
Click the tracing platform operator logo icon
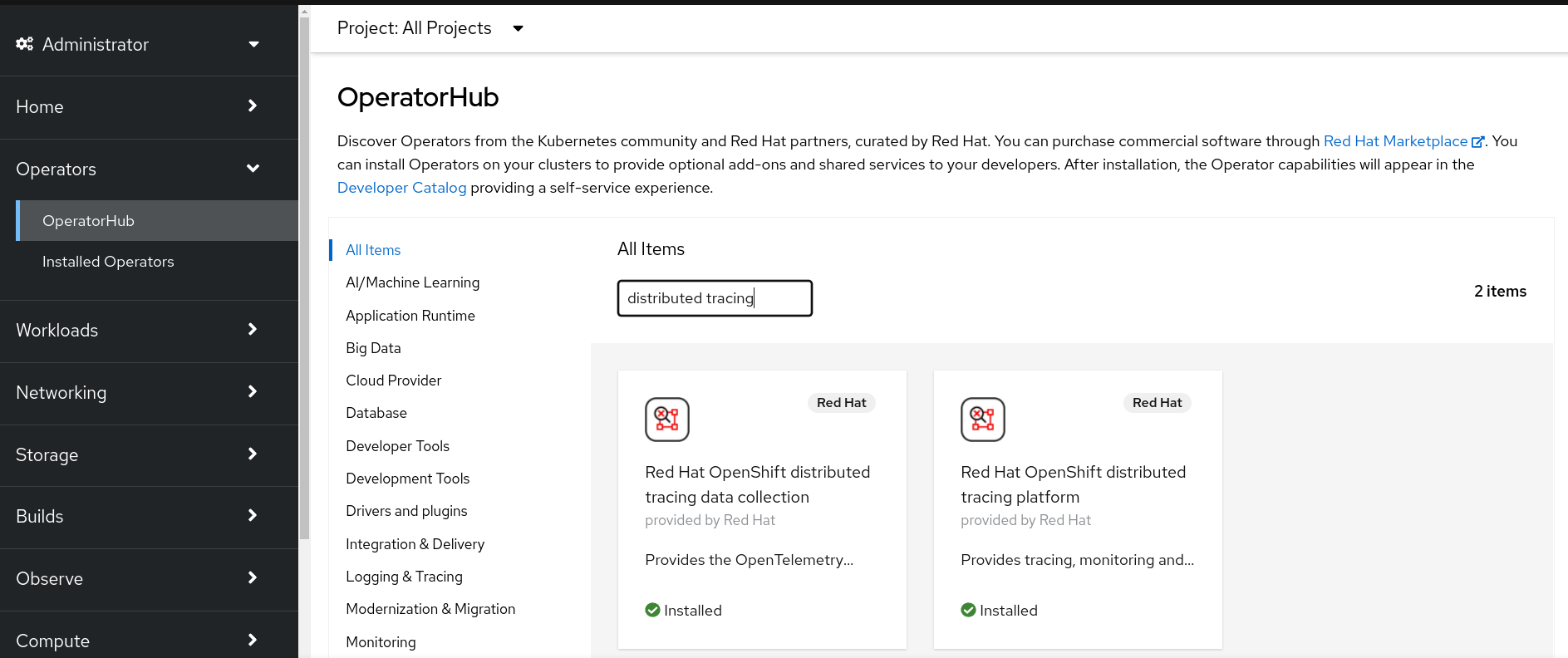982,419
